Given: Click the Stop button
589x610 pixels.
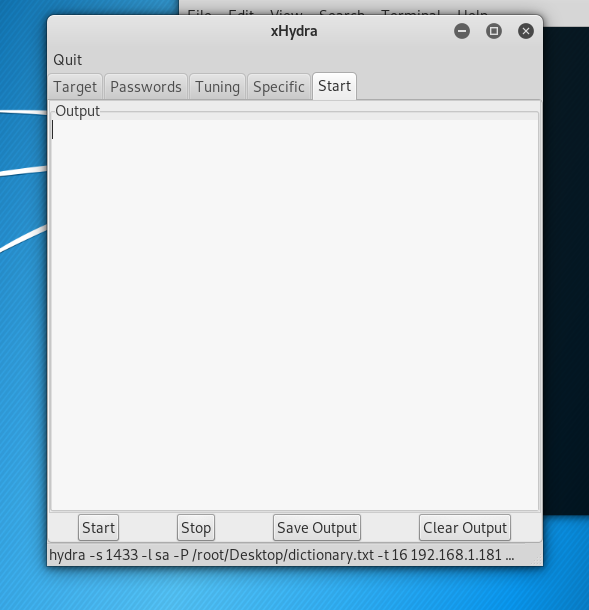Looking at the screenshot, I should (196, 528).
